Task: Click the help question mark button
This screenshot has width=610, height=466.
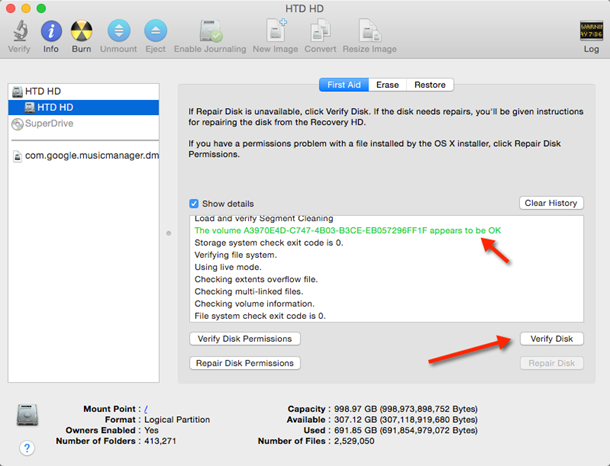Action: click(x=27, y=448)
